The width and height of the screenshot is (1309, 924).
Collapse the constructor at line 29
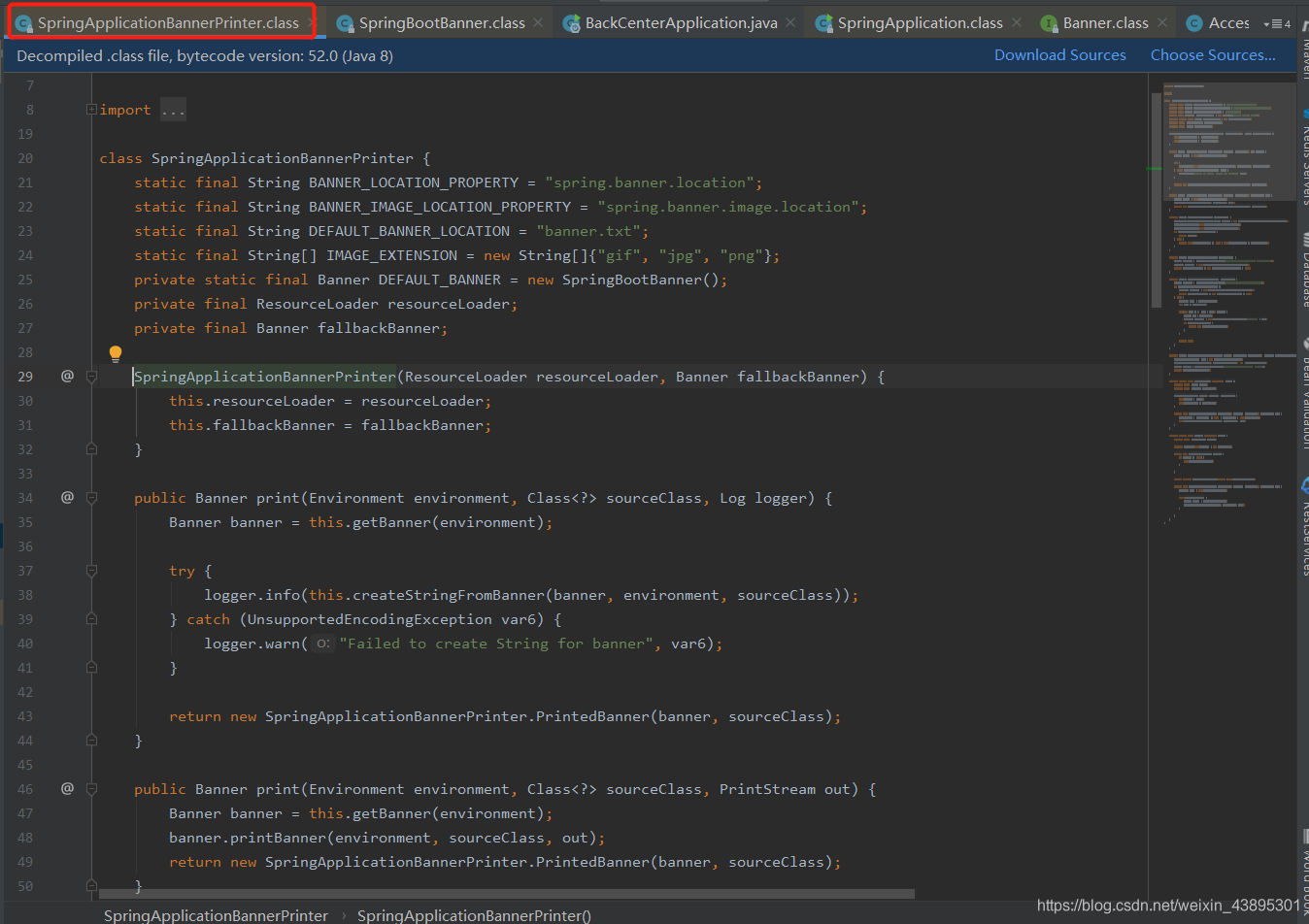[x=91, y=377]
